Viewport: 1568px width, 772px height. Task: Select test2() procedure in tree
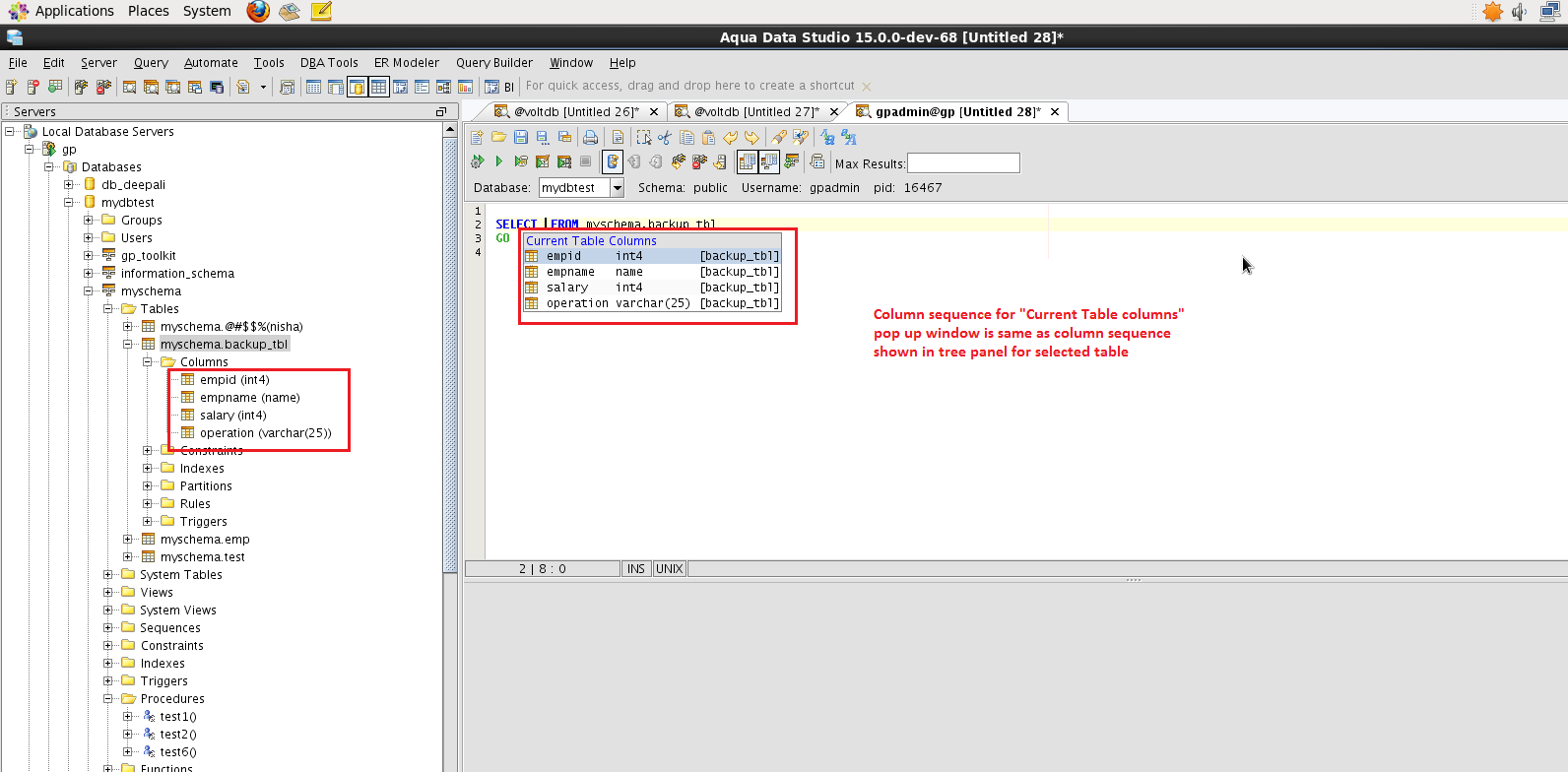(x=178, y=735)
